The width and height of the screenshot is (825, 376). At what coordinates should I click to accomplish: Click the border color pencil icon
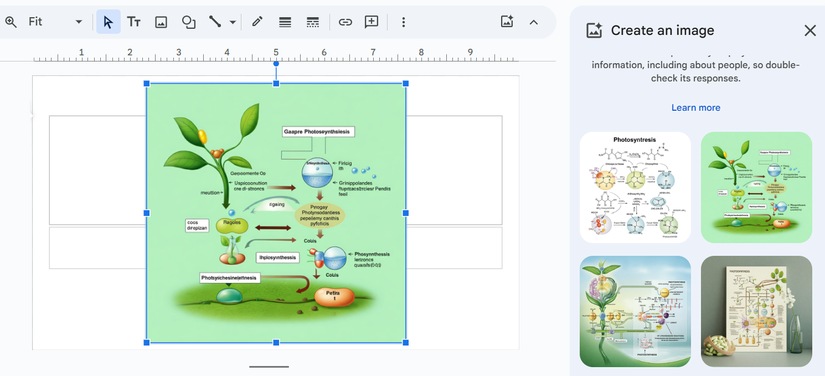click(x=257, y=22)
